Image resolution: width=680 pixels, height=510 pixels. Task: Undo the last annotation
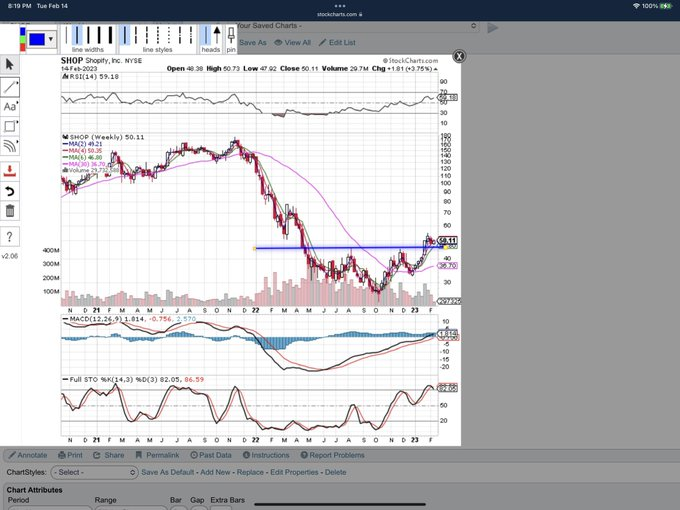tap(10, 191)
